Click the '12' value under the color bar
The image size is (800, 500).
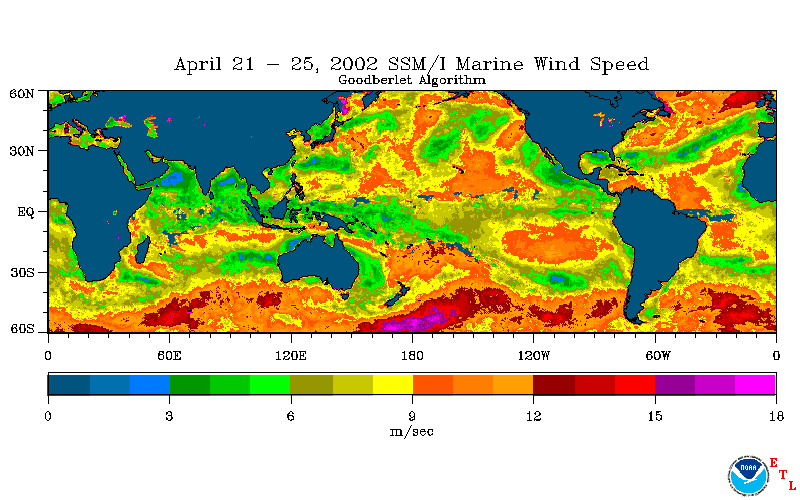534,416
